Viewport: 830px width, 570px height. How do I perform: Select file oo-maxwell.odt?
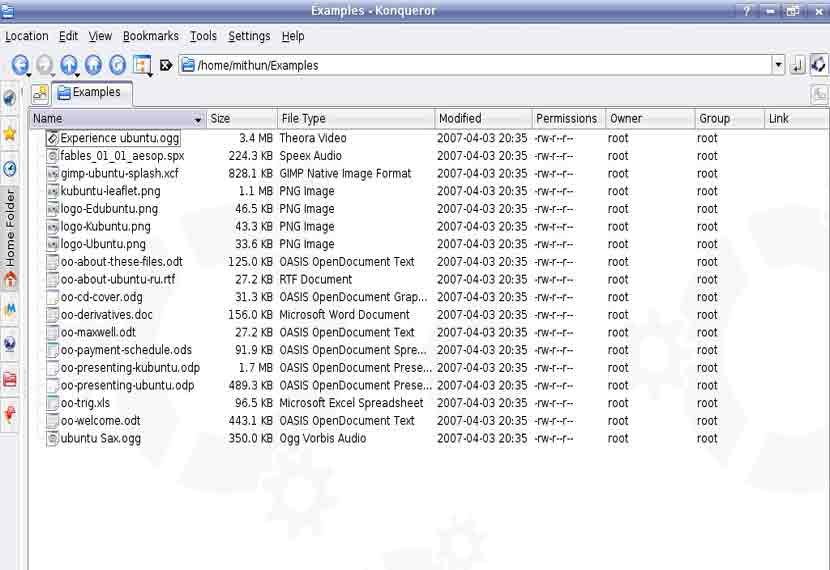tap(98, 332)
